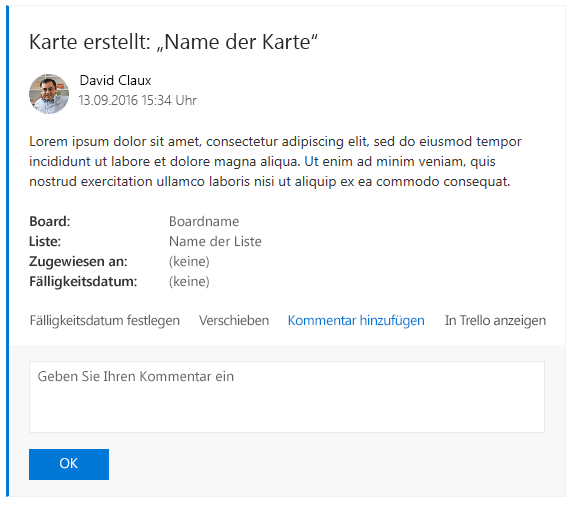Click the Name der Liste value

tap(215, 242)
